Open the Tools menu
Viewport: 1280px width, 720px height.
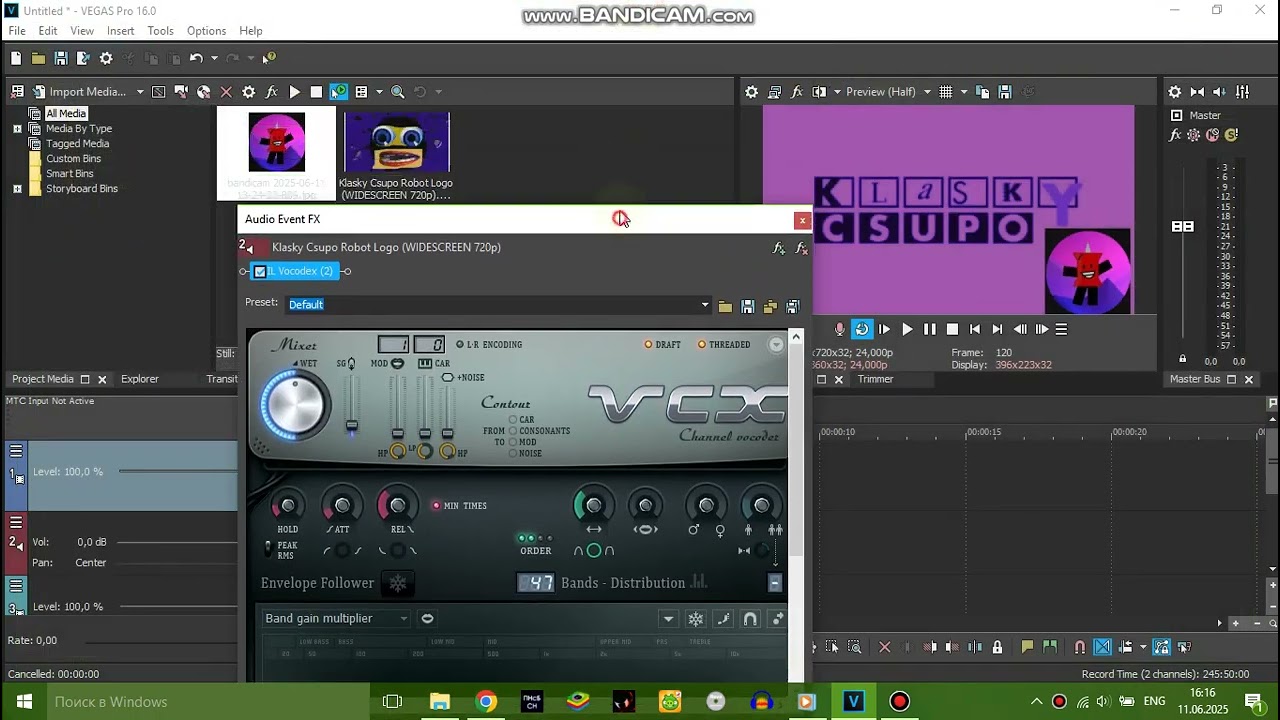coord(161,31)
